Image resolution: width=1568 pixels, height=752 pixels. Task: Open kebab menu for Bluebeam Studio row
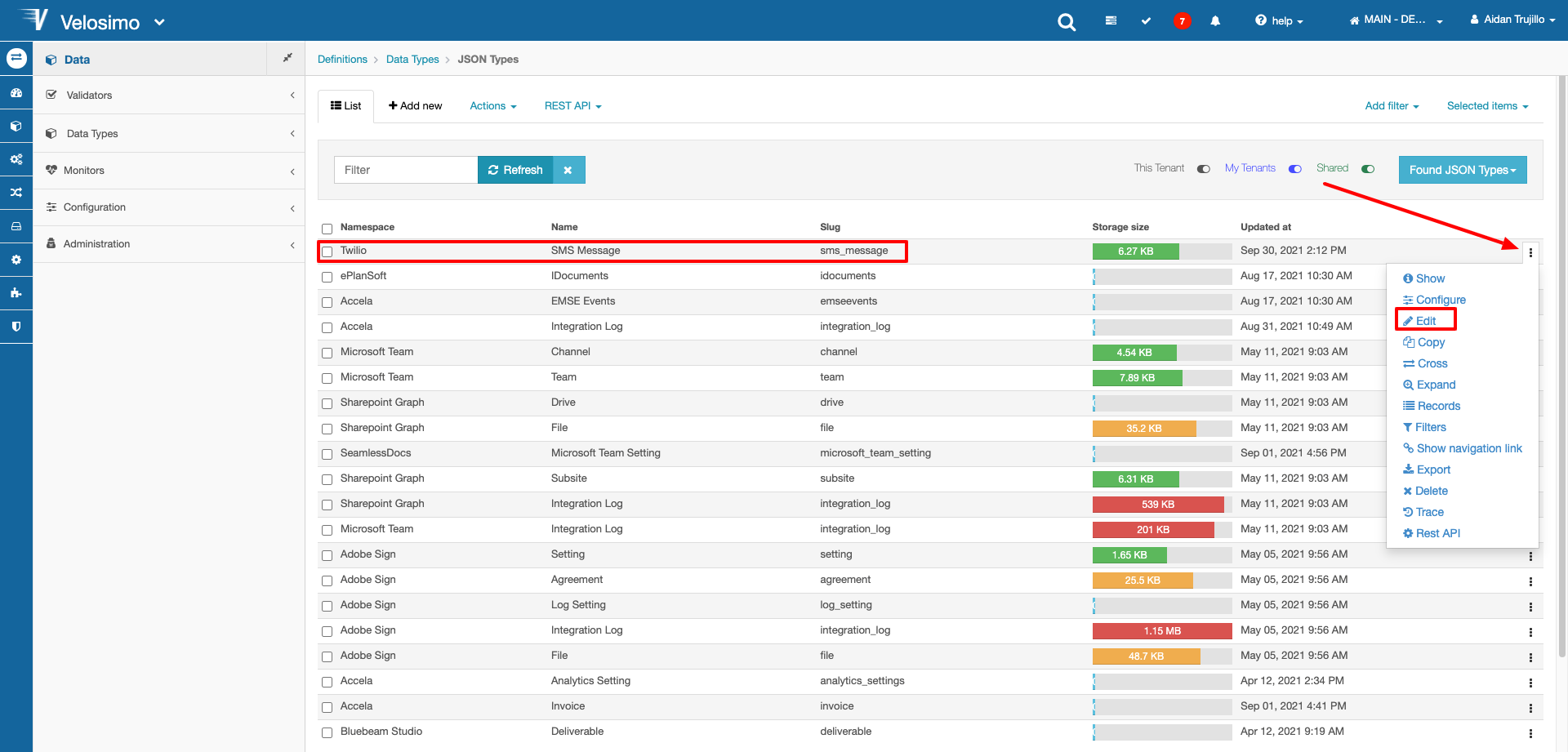point(1530,733)
